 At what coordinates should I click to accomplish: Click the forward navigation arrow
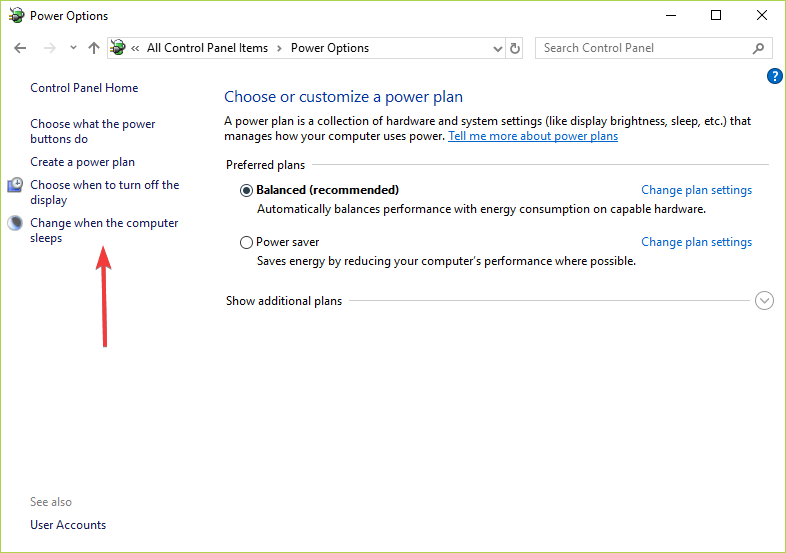tap(50, 48)
